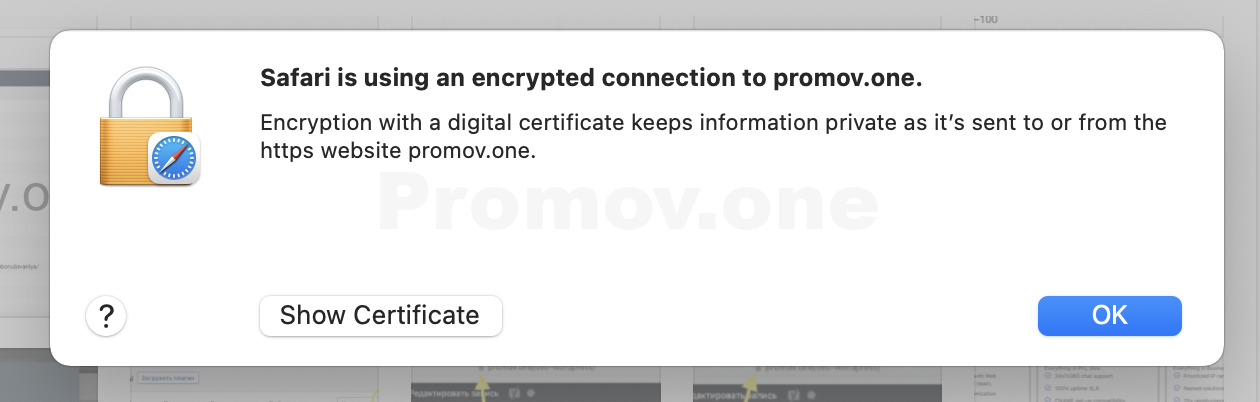This screenshot has height=402, width=1260.
Task: Click the encryption description paragraph
Action: tap(713, 137)
